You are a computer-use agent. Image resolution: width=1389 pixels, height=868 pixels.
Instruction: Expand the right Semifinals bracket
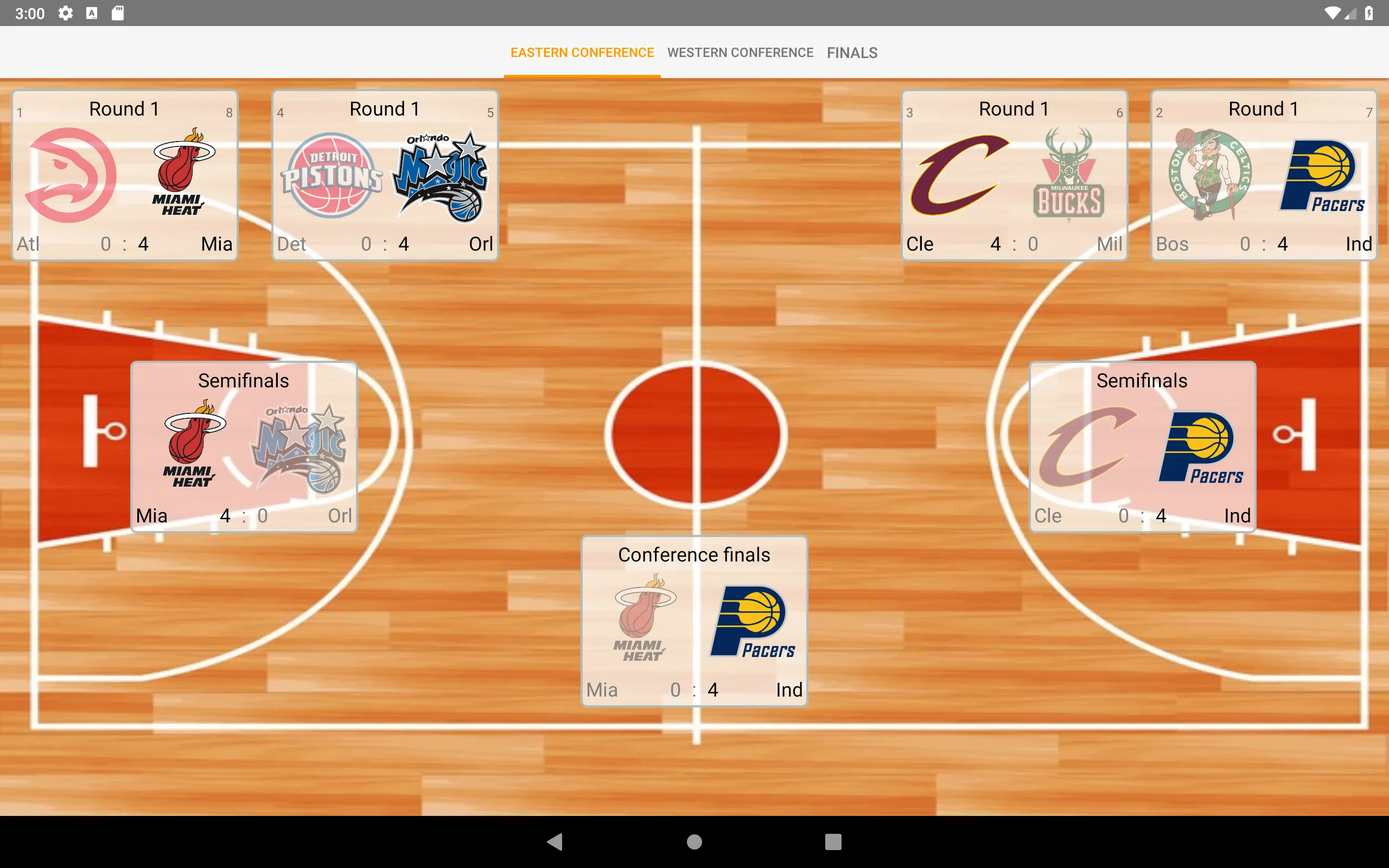click(1142, 447)
